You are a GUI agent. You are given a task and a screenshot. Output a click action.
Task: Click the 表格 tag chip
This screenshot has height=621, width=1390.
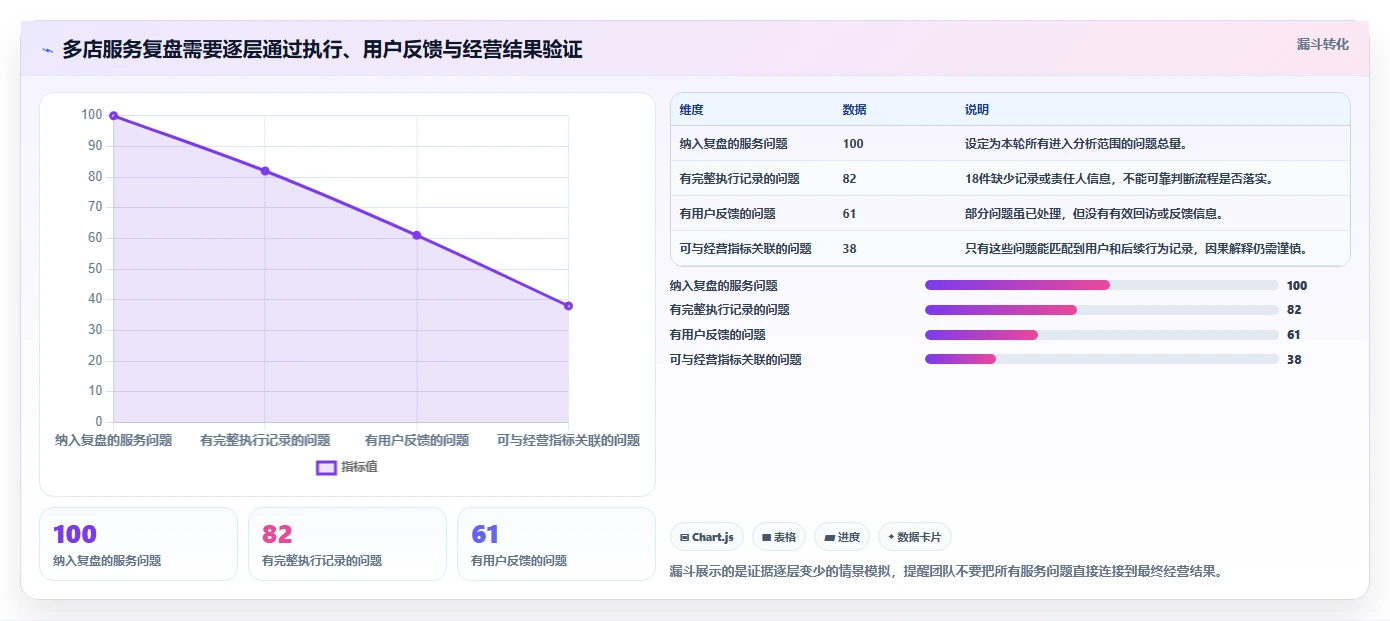(779, 537)
